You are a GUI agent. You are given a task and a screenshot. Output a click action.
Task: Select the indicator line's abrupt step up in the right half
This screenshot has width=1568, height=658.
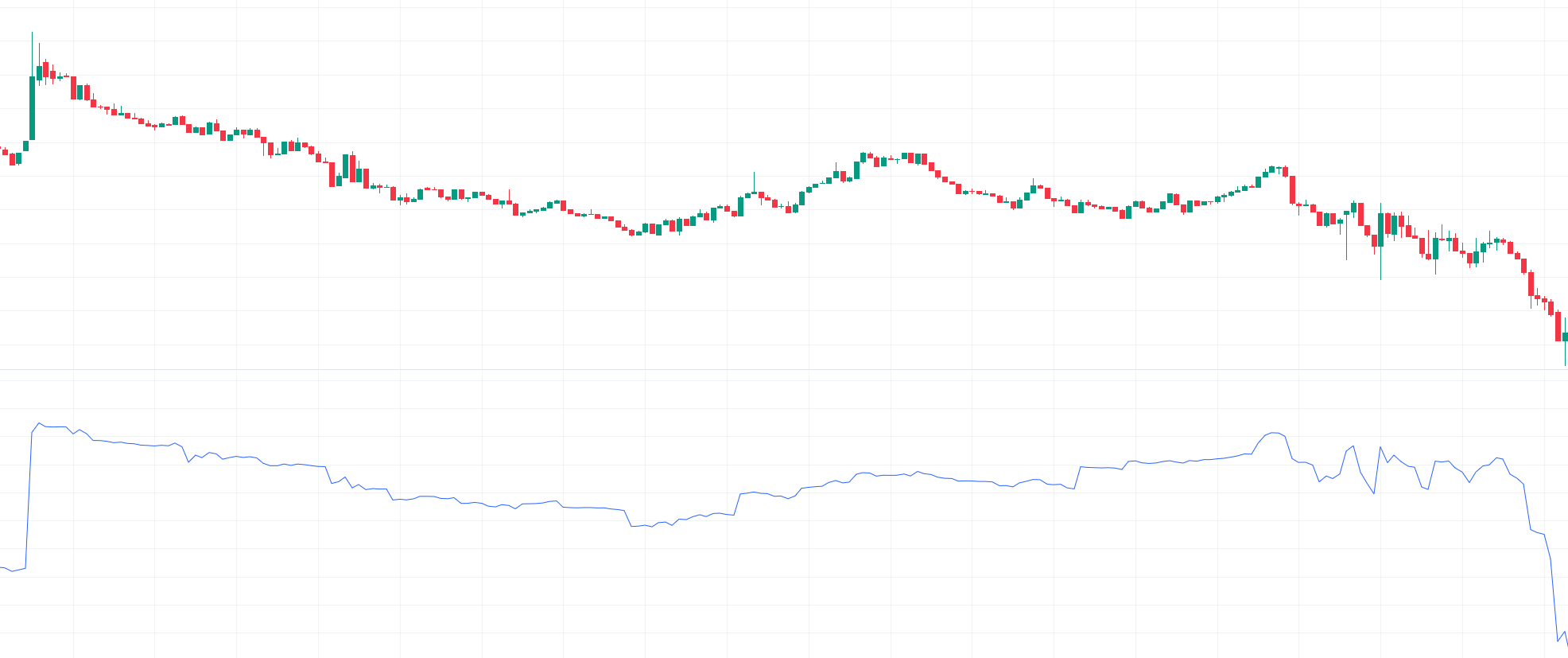[x=1078, y=477]
